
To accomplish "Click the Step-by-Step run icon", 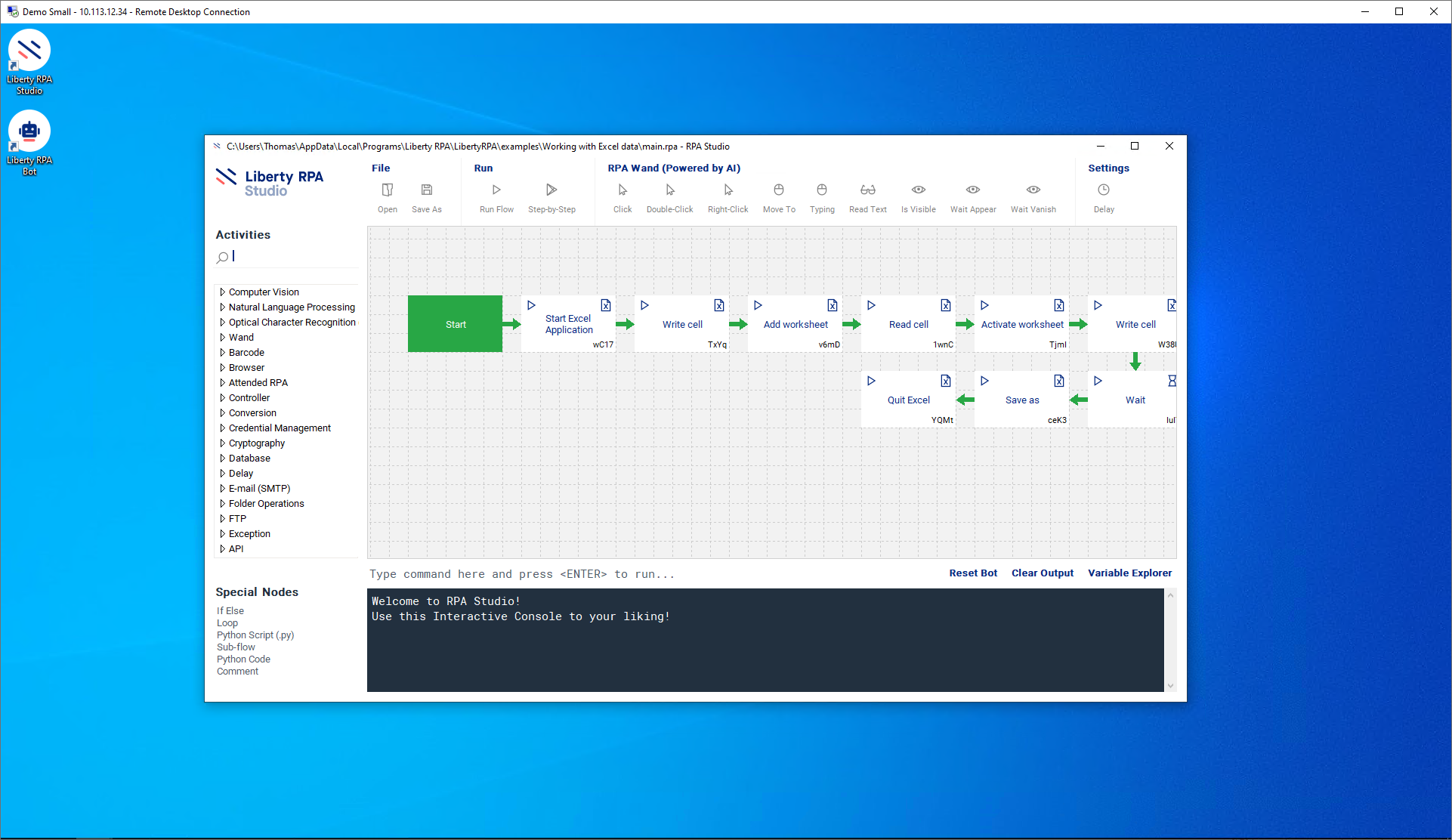I will coord(551,190).
